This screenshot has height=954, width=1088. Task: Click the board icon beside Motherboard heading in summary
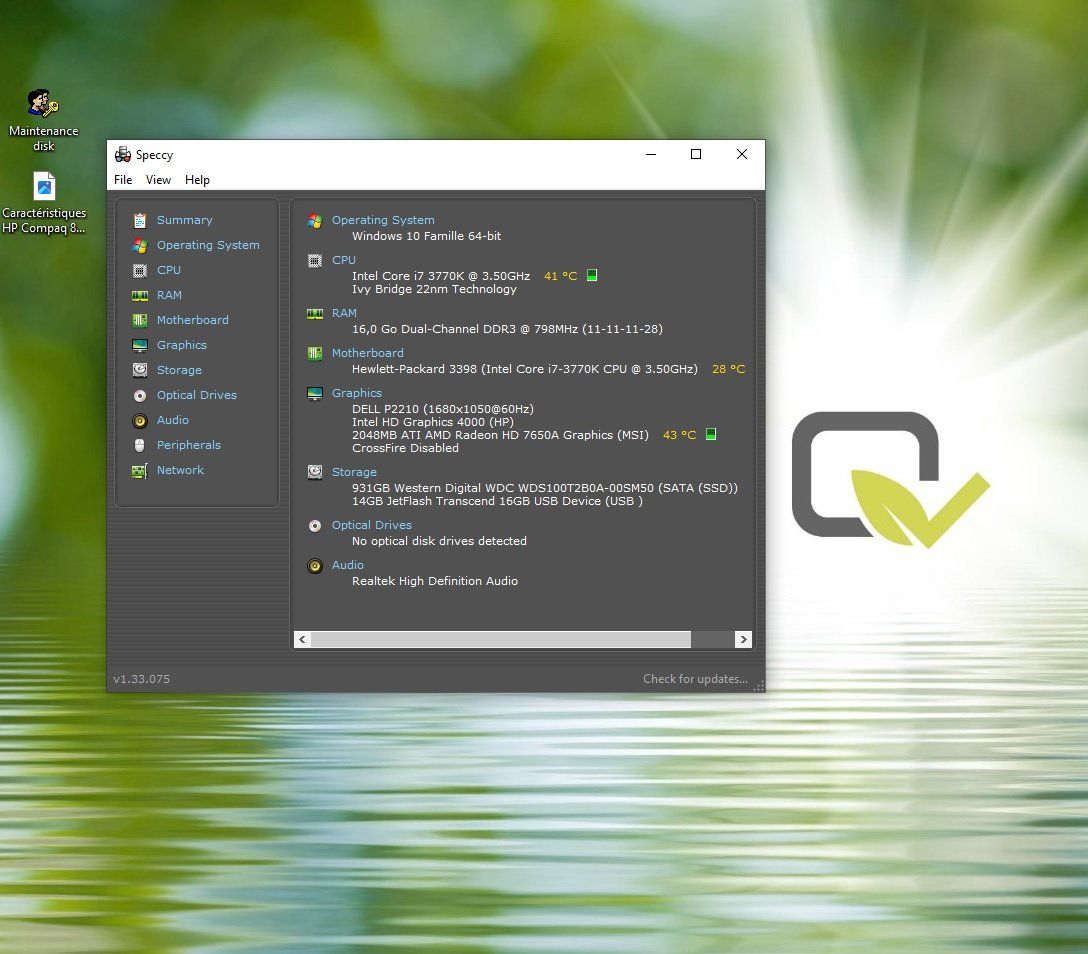click(314, 353)
